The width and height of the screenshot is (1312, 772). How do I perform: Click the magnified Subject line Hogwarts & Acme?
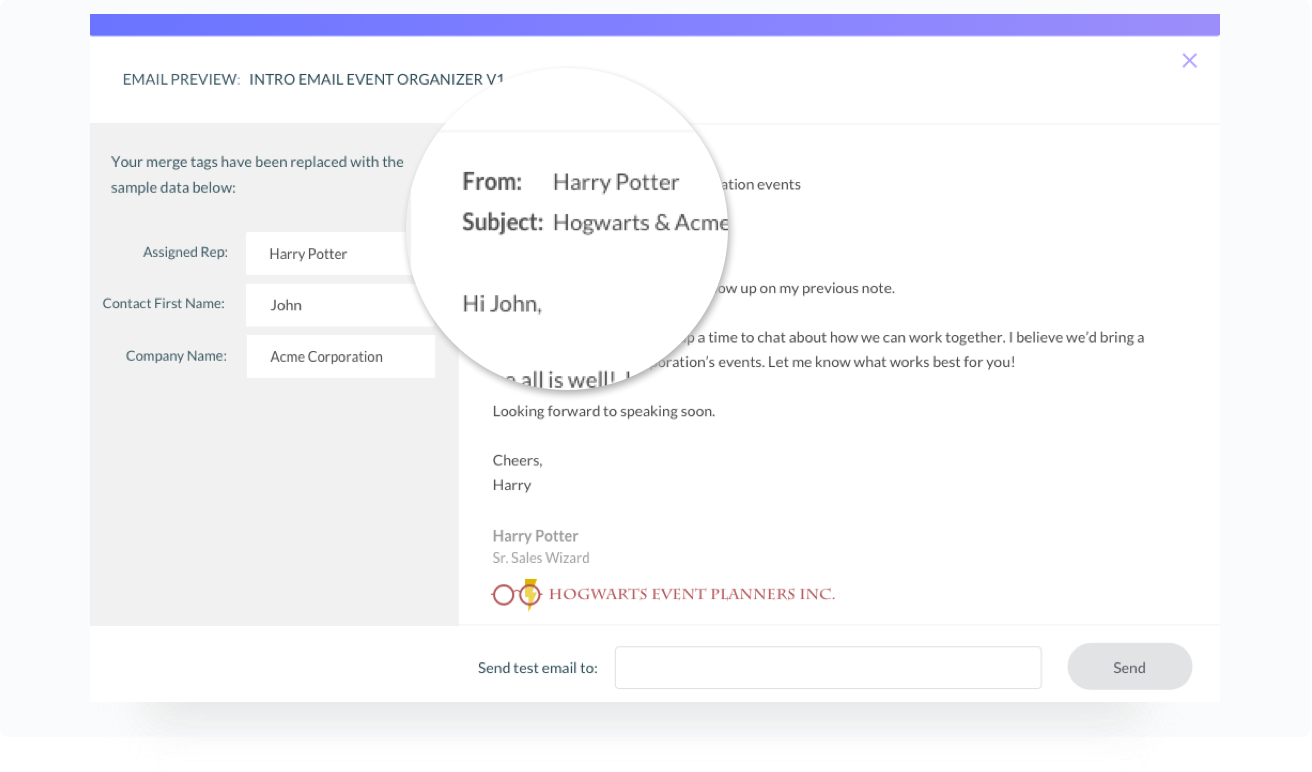640,222
